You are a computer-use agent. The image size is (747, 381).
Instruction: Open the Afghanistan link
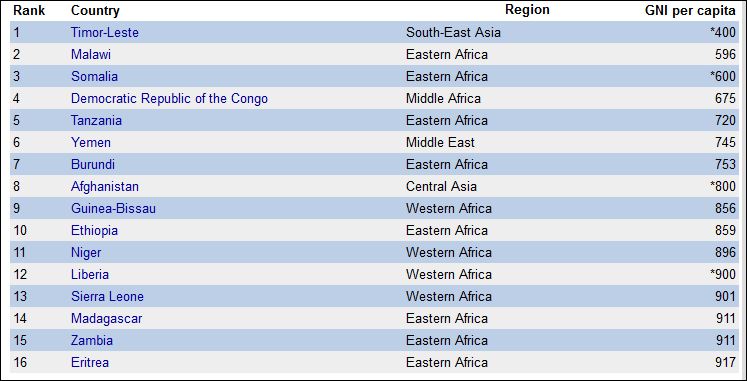[105, 186]
